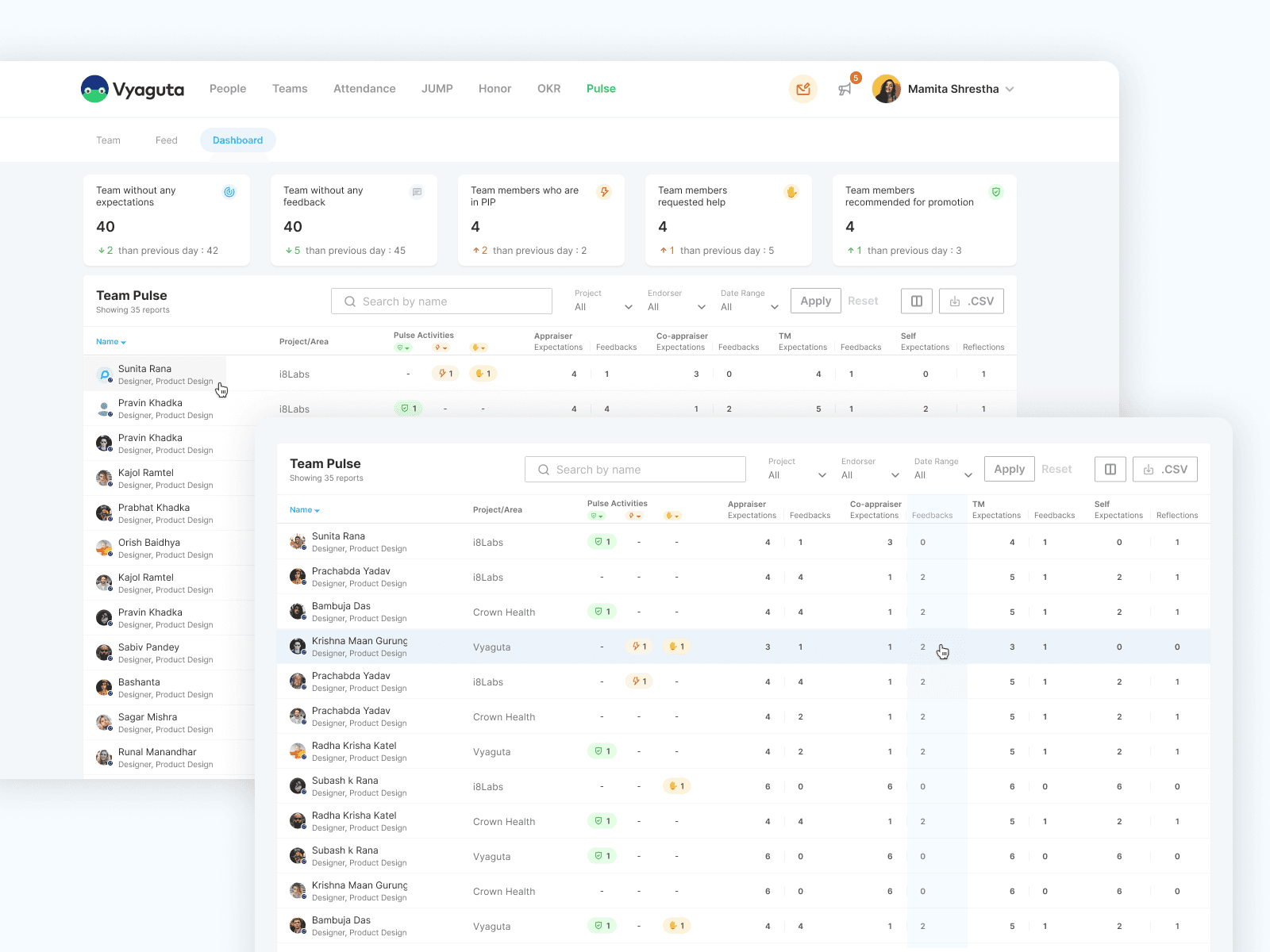
Task: Open Endorser dropdown in front panel
Action: tap(870, 475)
